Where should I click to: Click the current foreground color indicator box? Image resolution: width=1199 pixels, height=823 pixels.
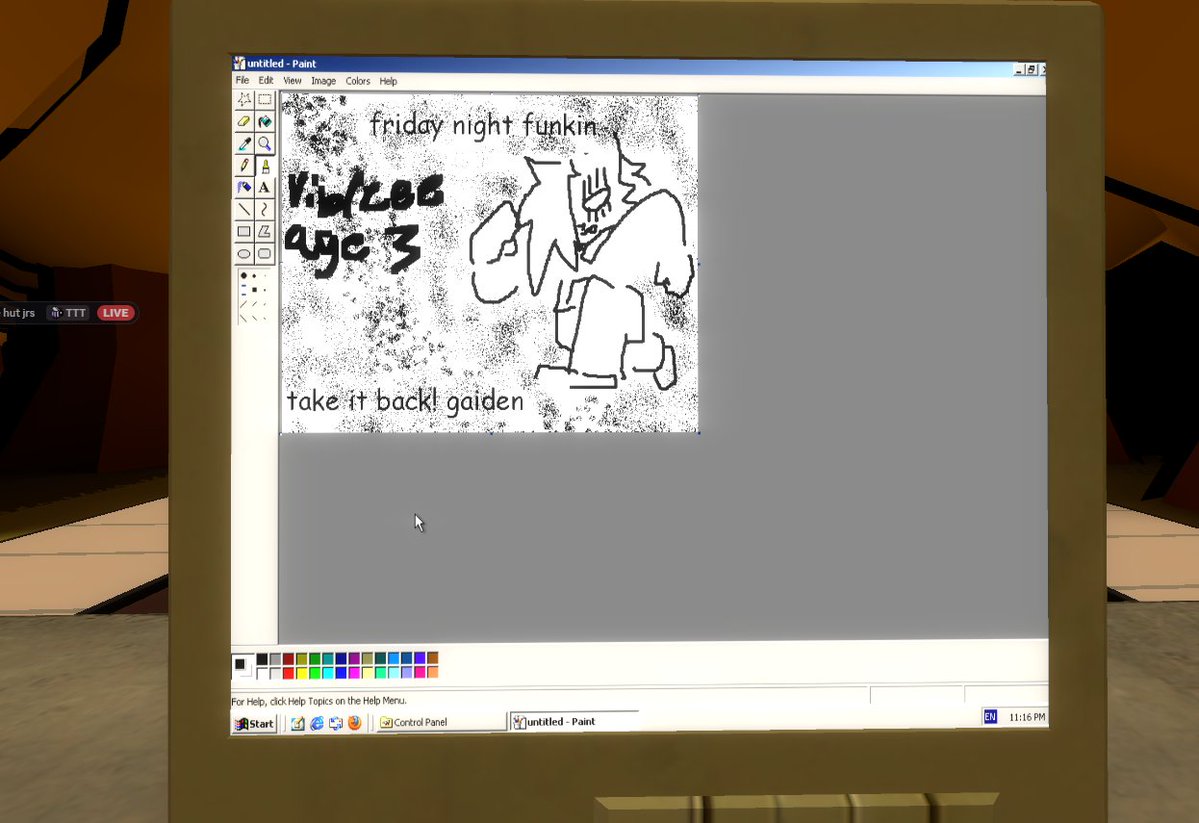[239, 664]
